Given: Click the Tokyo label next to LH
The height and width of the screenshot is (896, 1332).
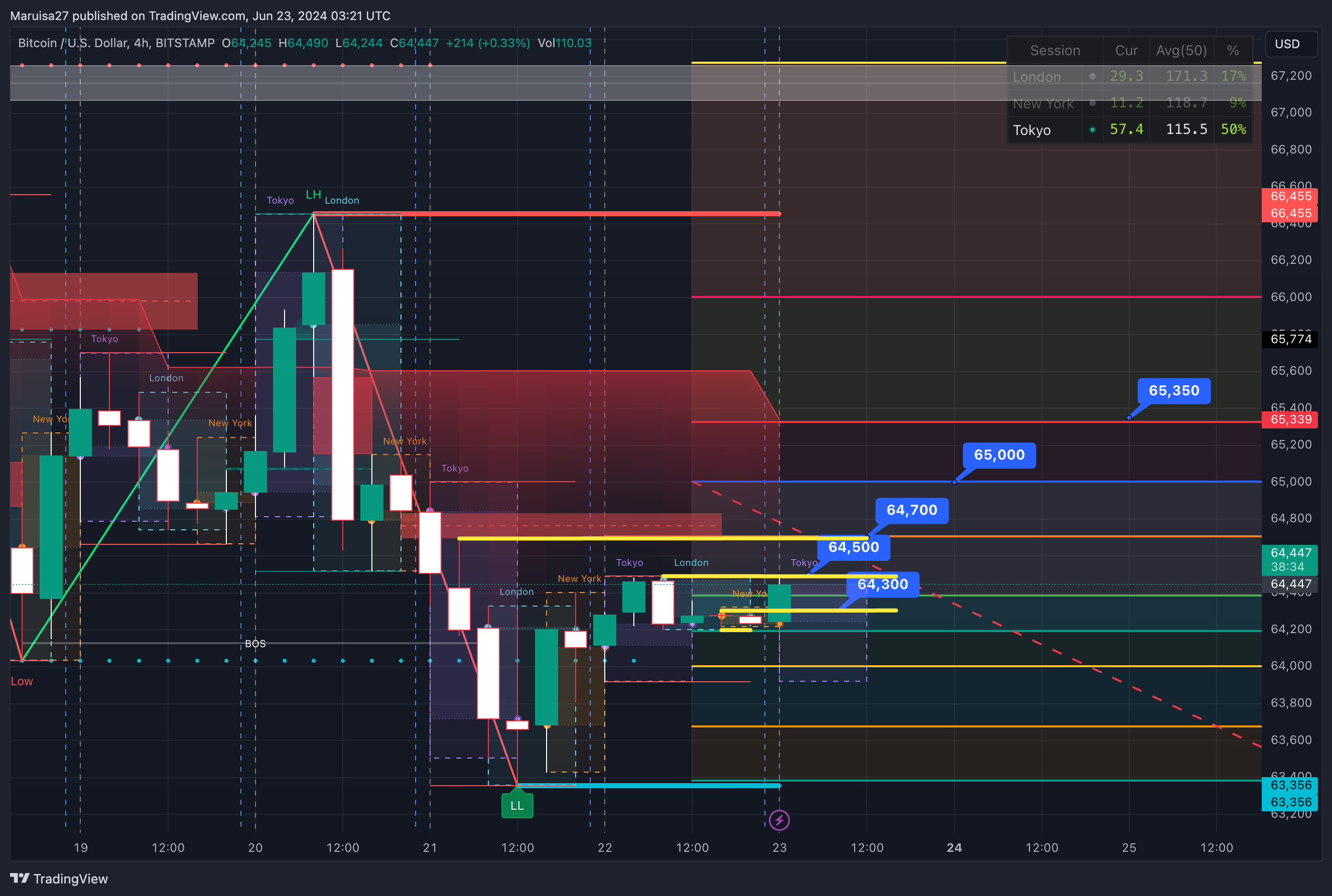Looking at the screenshot, I should 280,200.
